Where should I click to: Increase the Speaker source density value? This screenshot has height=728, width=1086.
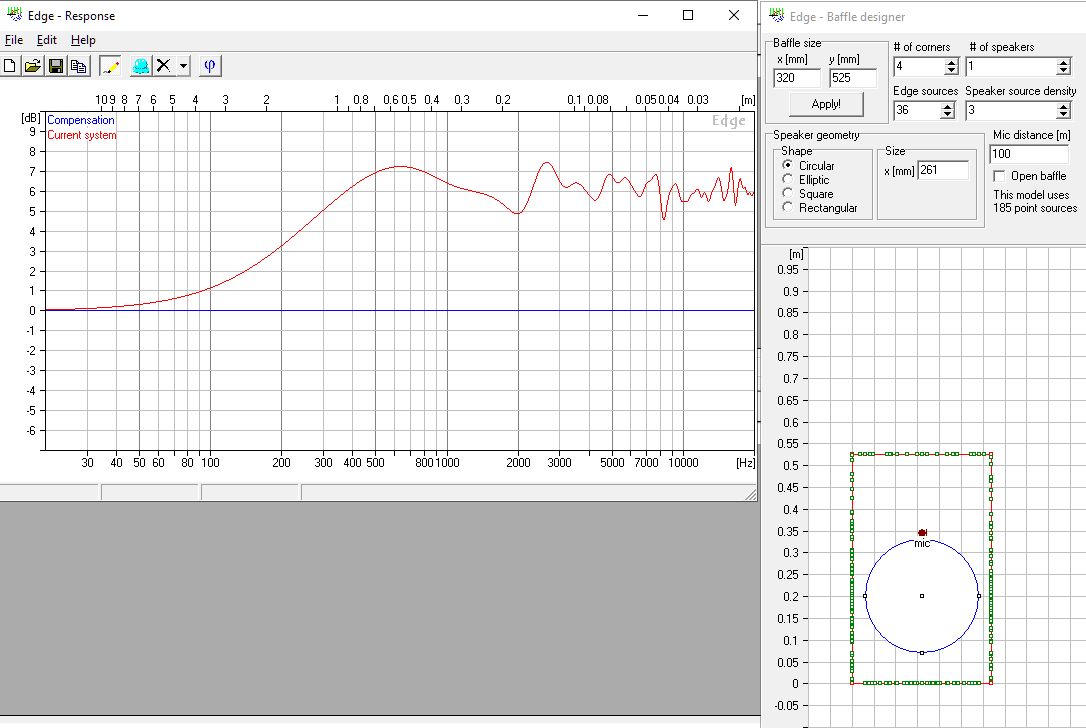pos(1064,106)
